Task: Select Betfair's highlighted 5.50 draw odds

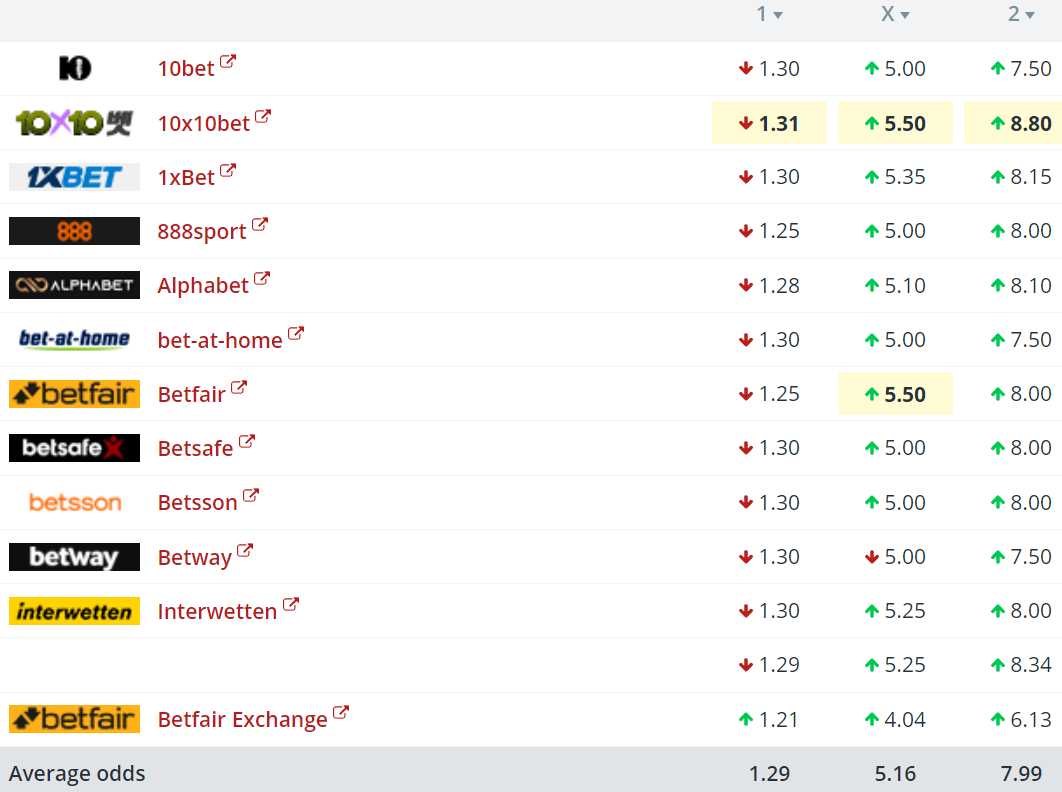Action: [x=895, y=394]
